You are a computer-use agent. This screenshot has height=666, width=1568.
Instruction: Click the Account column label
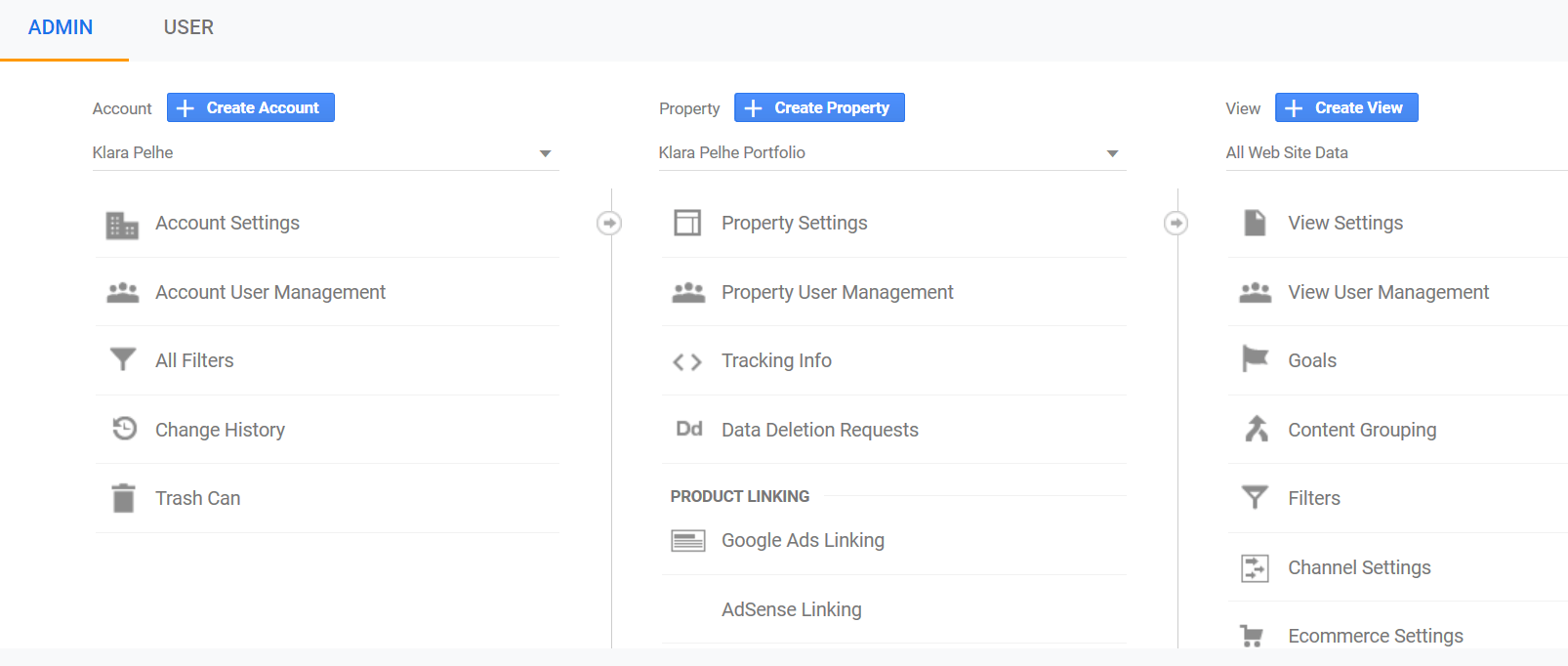[122, 108]
